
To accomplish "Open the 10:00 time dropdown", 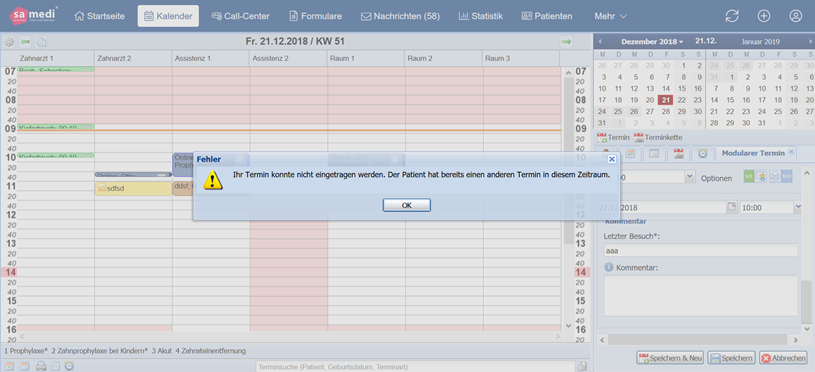I will point(798,207).
